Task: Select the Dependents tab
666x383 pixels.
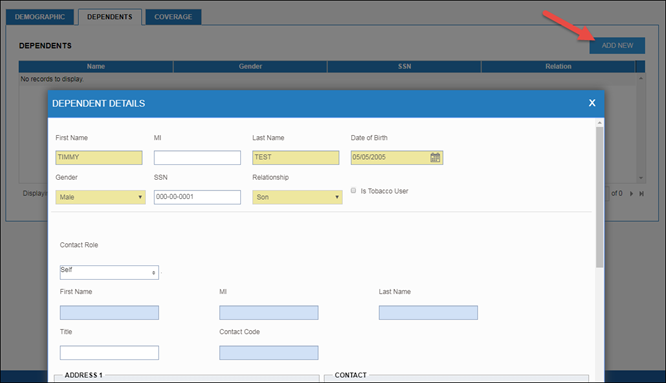Action: coord(110,17)
